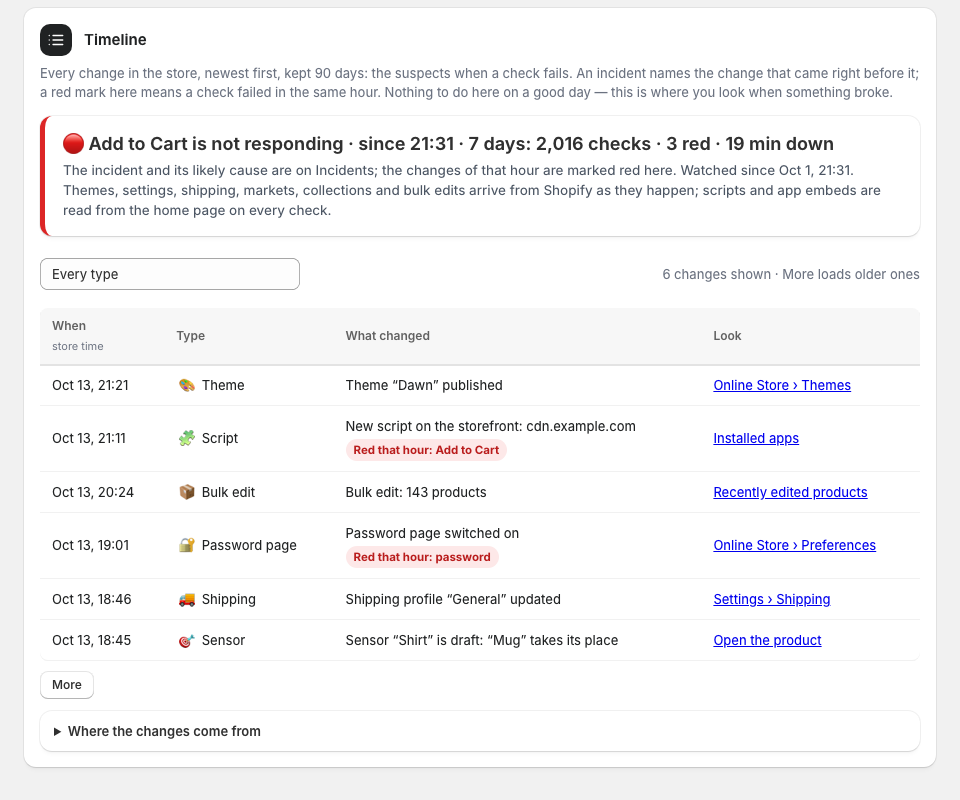This screenshot has width=960, height=800.
Task: Click the Type column header
Action: click(x=190, y=335)
